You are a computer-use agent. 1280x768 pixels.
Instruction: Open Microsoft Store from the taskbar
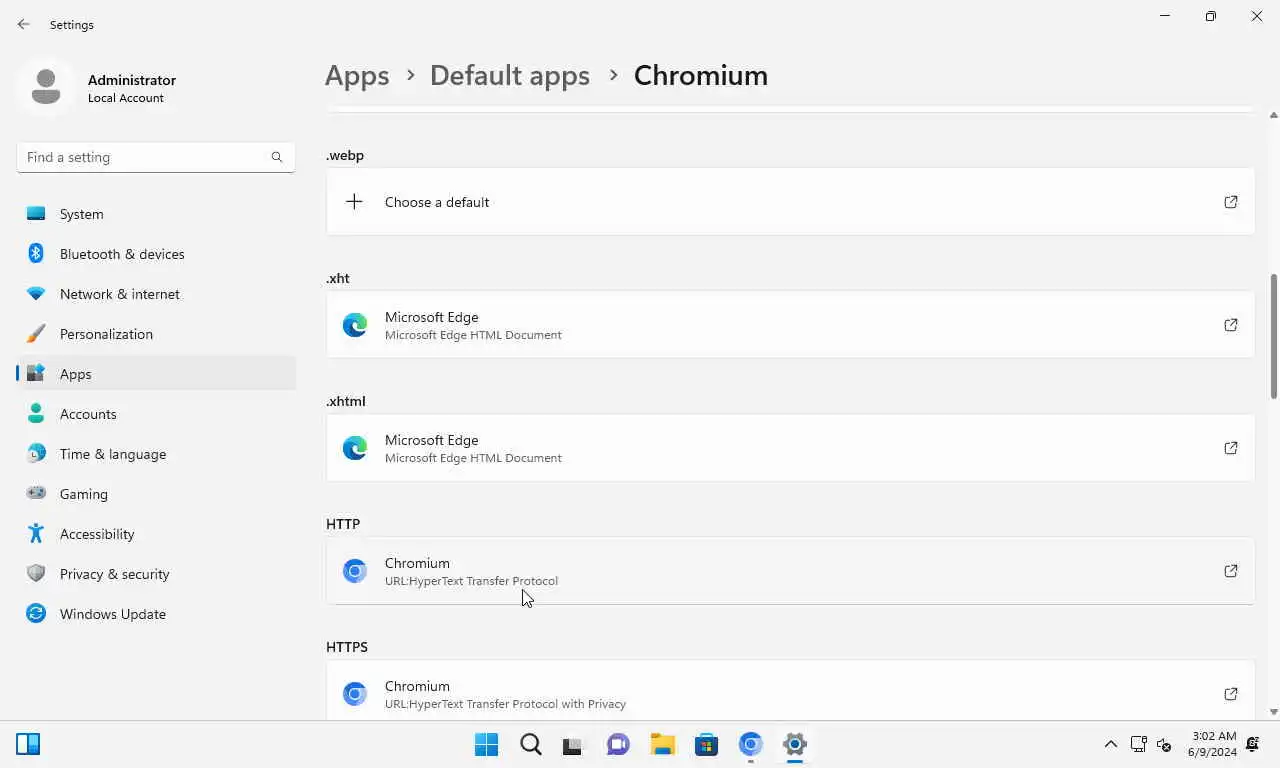[707, 744]
